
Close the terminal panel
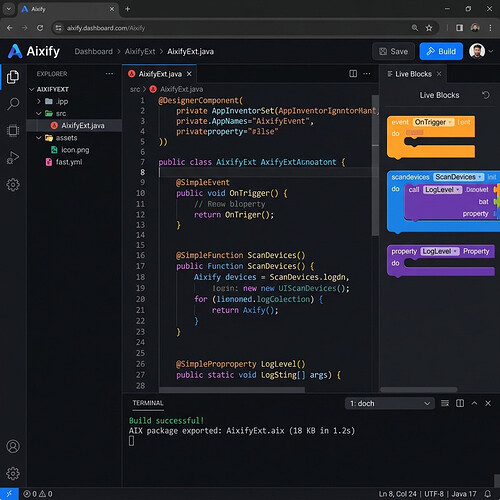[488, 403]
